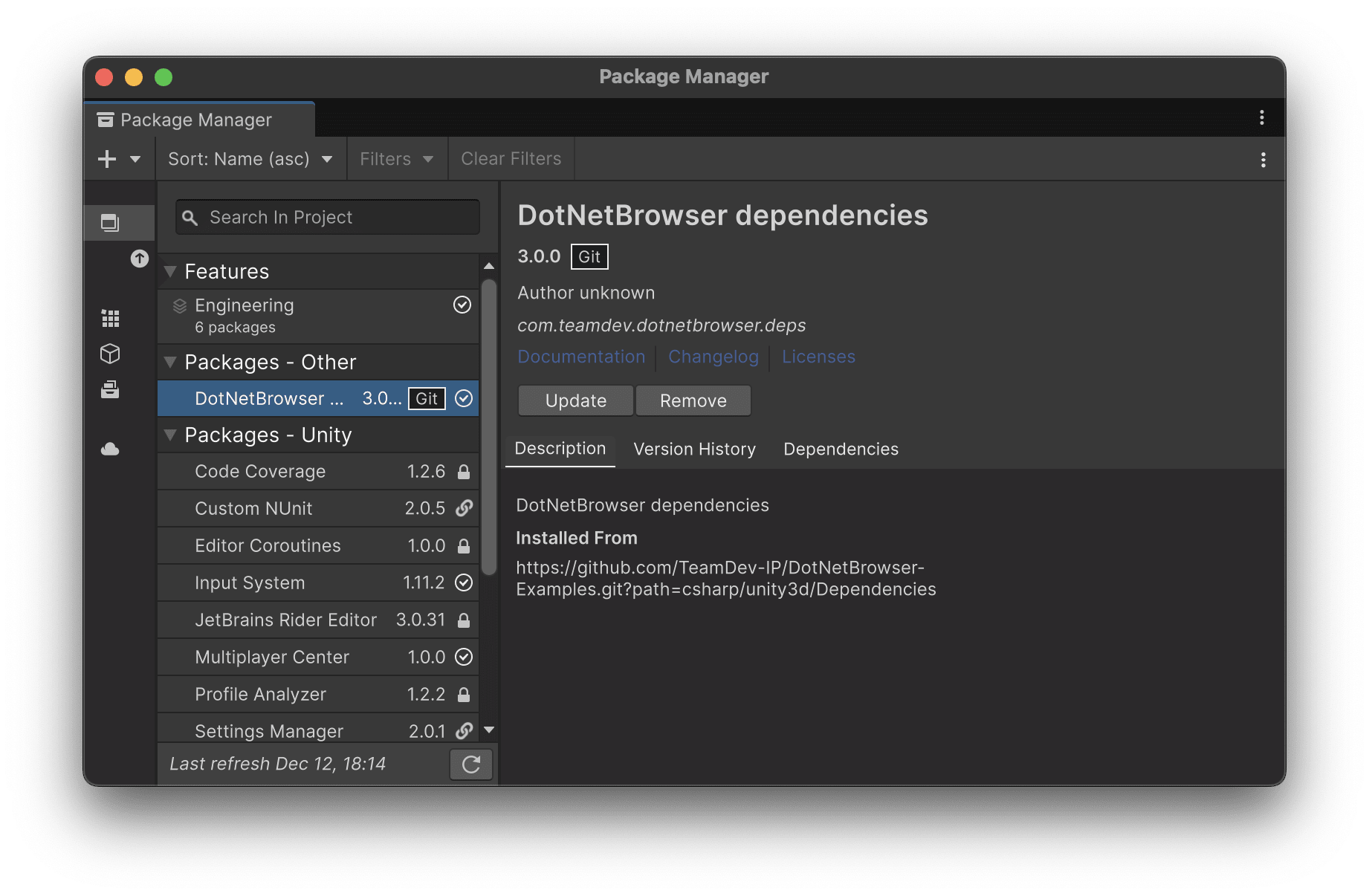Click the Input System checkmark icon
This screenshot has width=1369, height=896.
(x=464, y=582)
